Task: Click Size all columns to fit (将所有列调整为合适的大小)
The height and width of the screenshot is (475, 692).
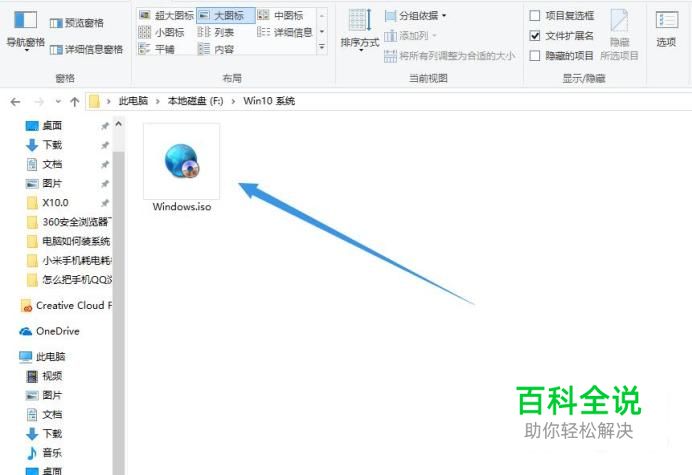Action: click(449, 56)
